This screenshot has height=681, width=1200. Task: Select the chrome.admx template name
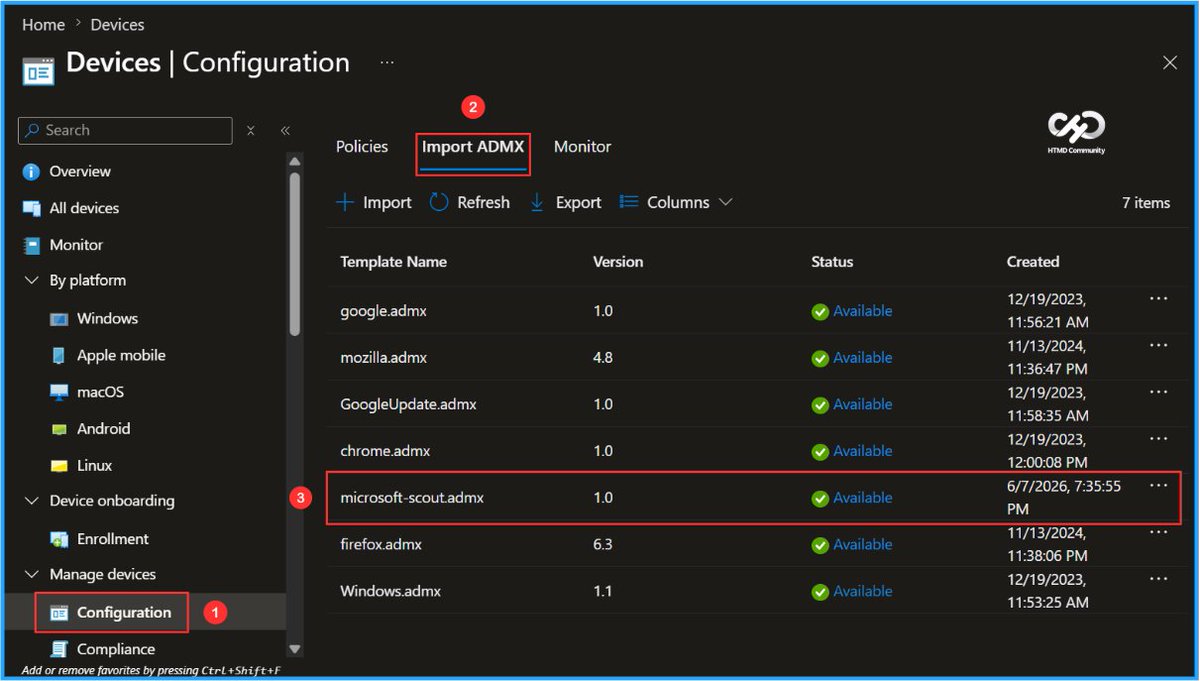pos(385,451)
